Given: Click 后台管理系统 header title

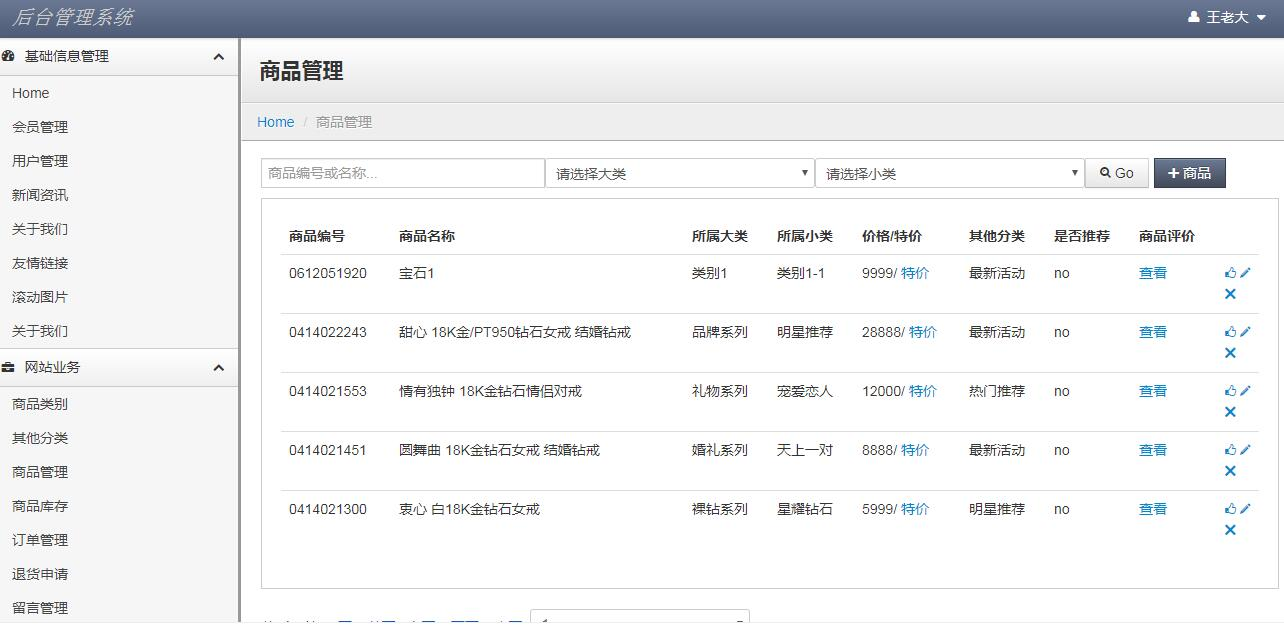Looking at the screenshot, I should 72,17.
